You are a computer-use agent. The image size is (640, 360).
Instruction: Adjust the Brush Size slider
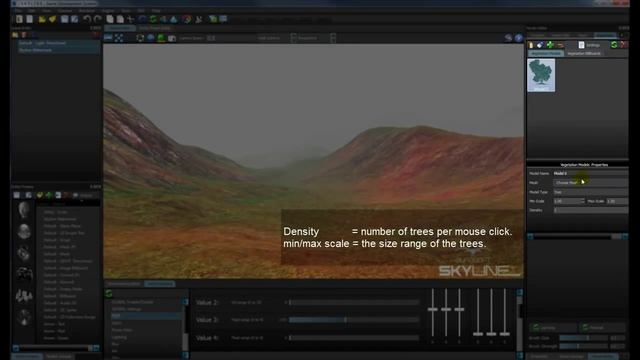584,338
